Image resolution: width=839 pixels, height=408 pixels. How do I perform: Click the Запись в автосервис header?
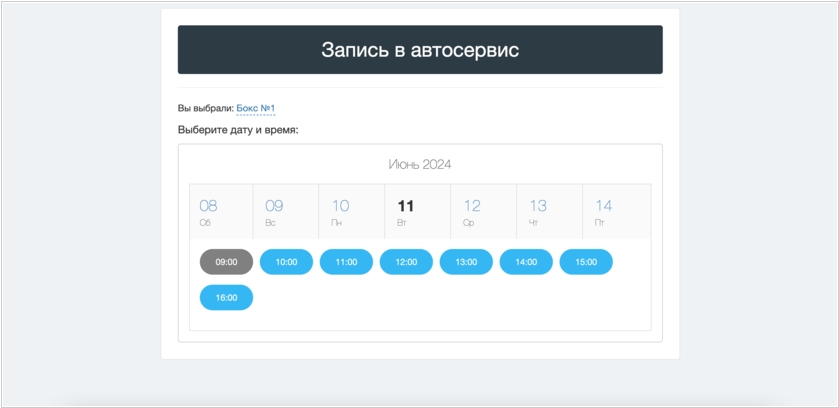[420, 50]
